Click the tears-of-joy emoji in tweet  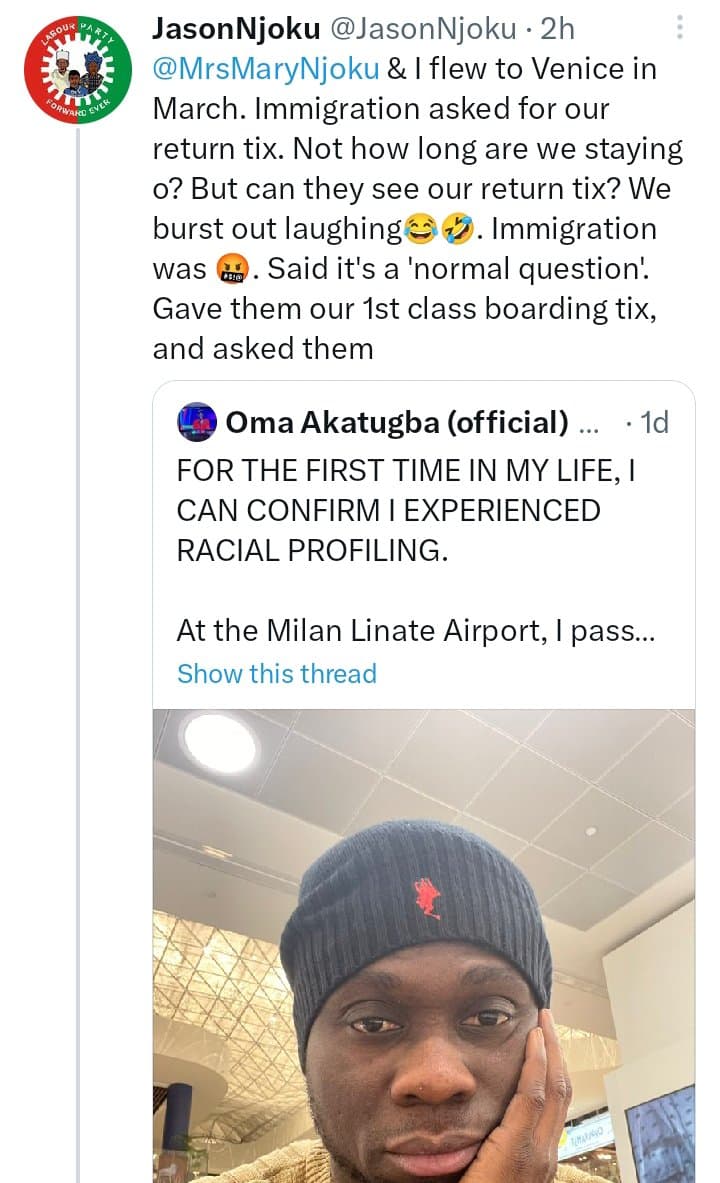[x=420, y=229]
